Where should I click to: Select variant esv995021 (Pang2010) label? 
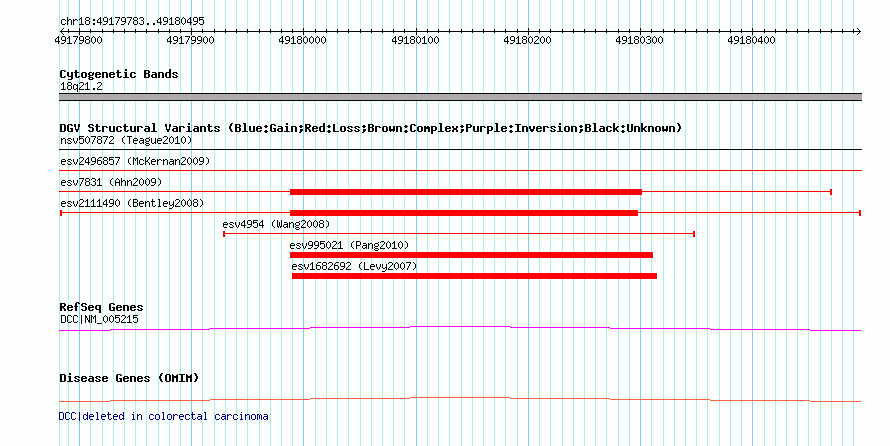[349, 245]
